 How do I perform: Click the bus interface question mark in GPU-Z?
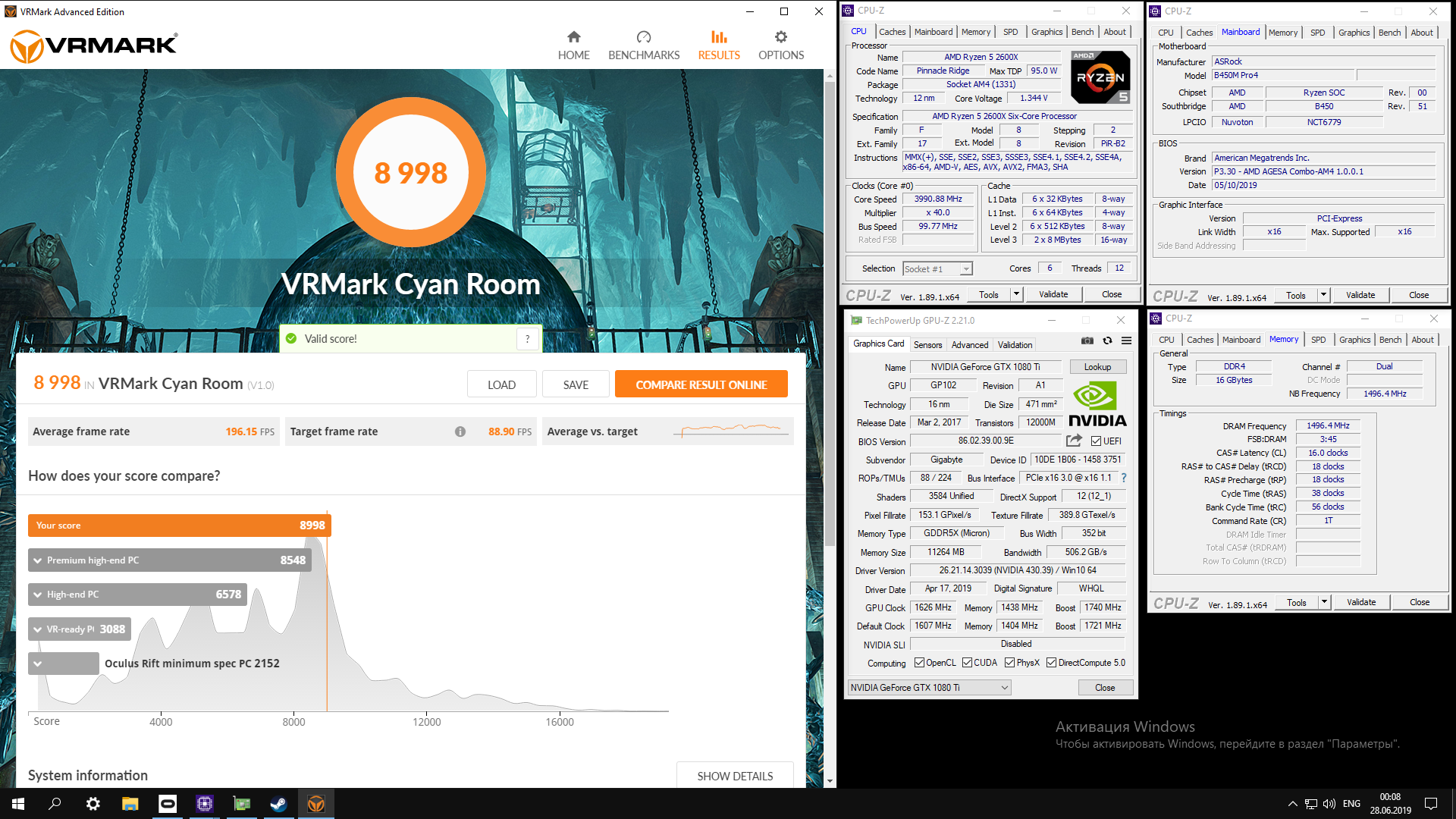pyautogui.click(x=1124, y=478)
